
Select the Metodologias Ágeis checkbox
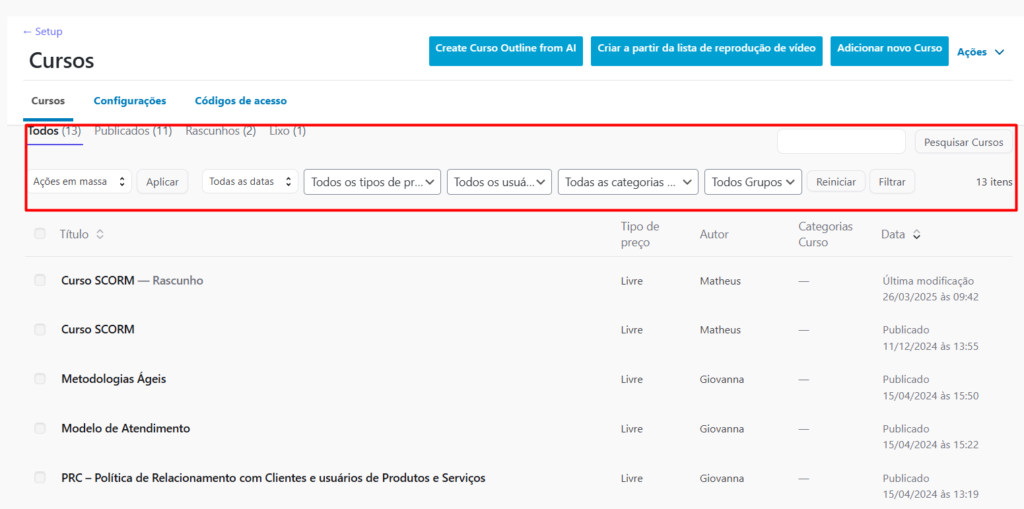pyautogui.click(x=40, y=379)
